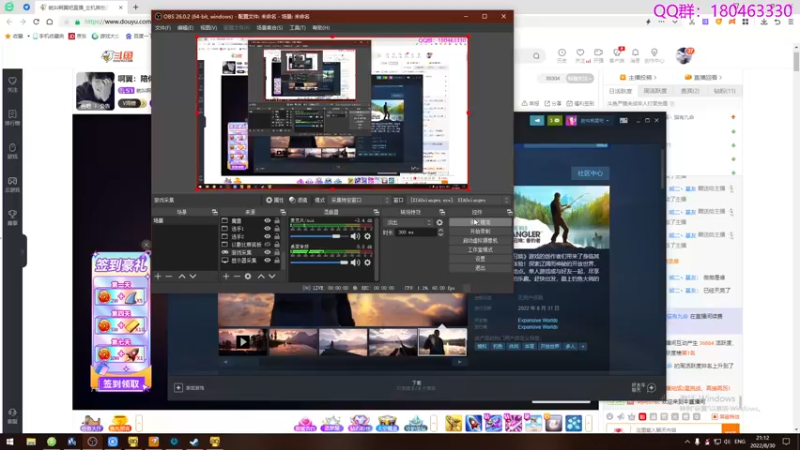Open 排行榜 icon in Douyu left sidebar
The width and height of the screenshot is (800, 450).
12,117
